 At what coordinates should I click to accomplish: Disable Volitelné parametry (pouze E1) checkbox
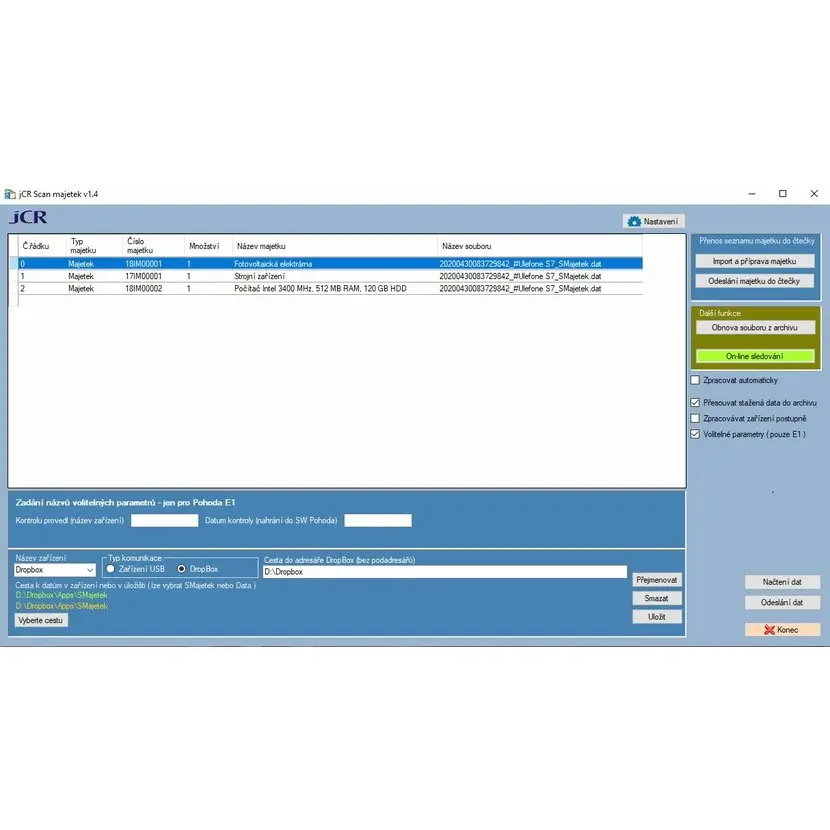(x=695, y=434)
